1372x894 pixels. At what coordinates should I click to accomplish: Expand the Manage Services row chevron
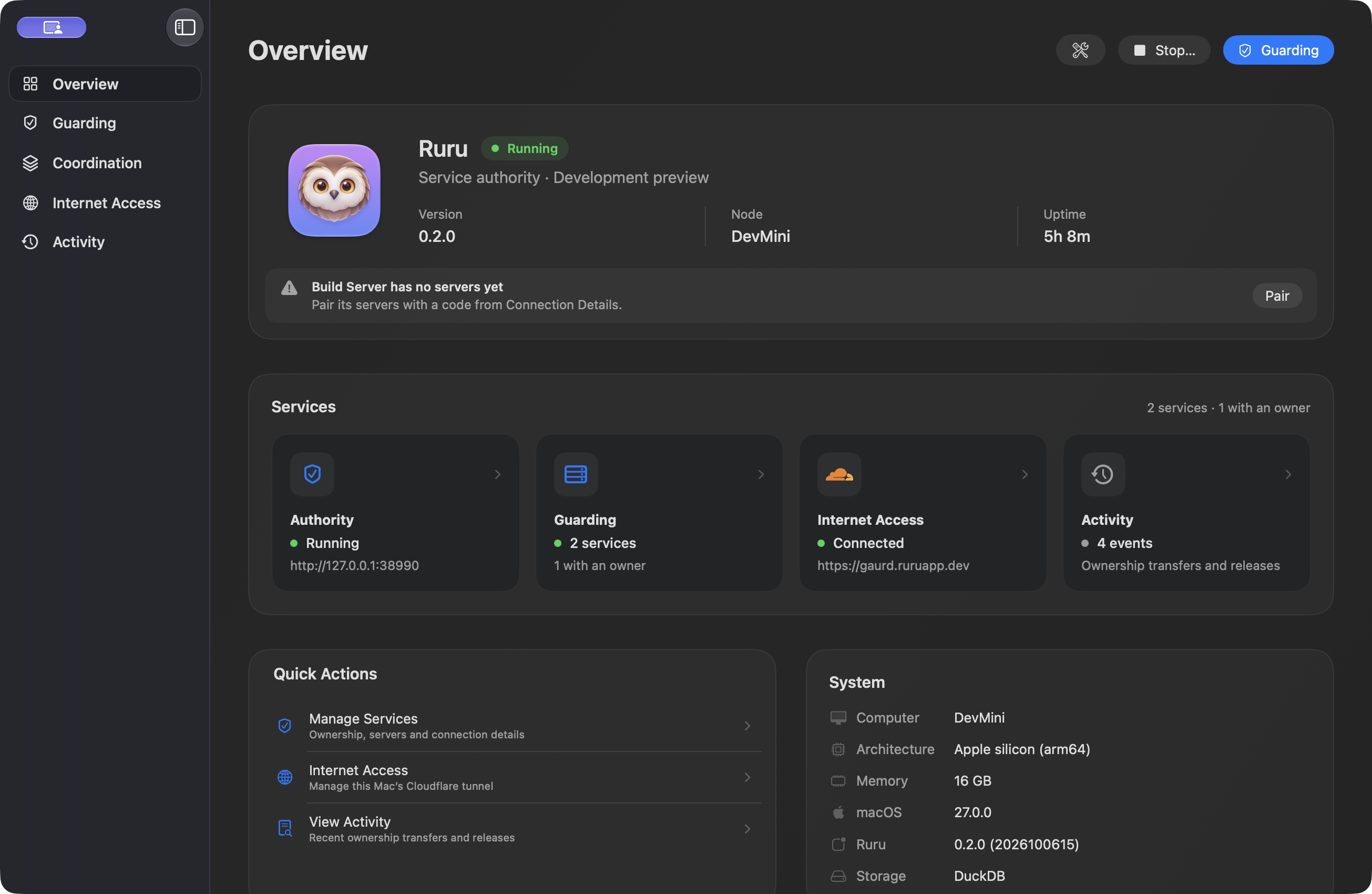747,726
